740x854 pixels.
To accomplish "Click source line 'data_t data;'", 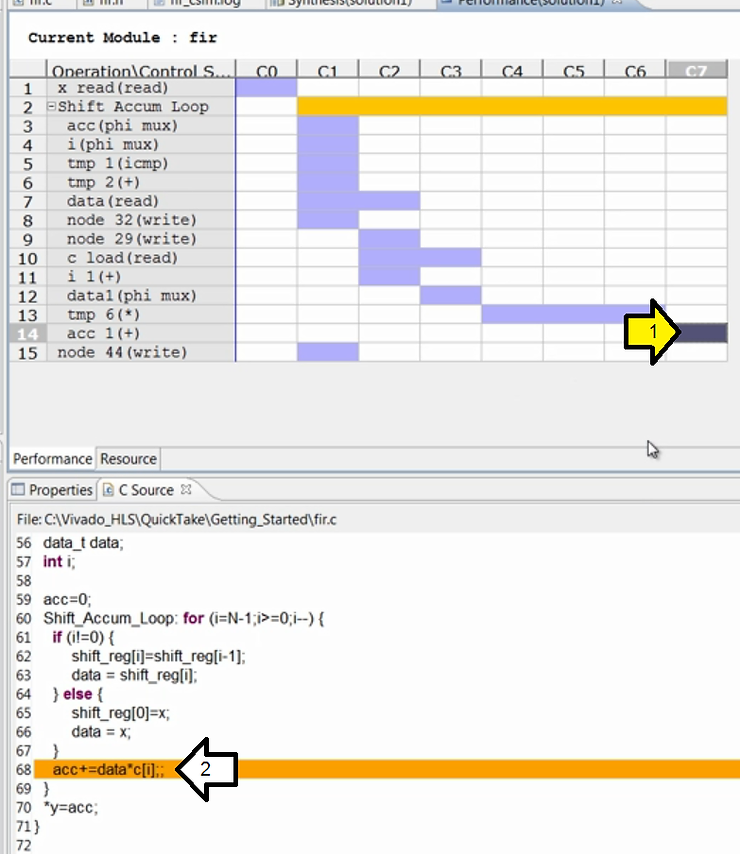I will tap(83, 542).
